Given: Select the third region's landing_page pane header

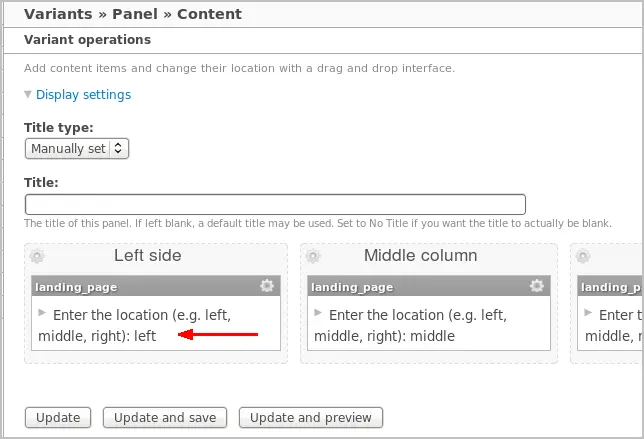Looking at the screenshot, I should click(610, 286).
